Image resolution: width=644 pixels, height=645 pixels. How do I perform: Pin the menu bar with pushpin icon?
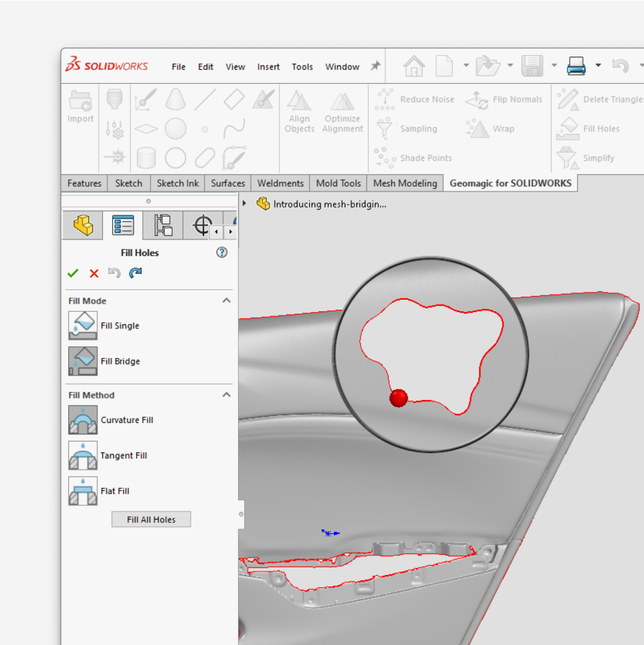coord(375,66)
